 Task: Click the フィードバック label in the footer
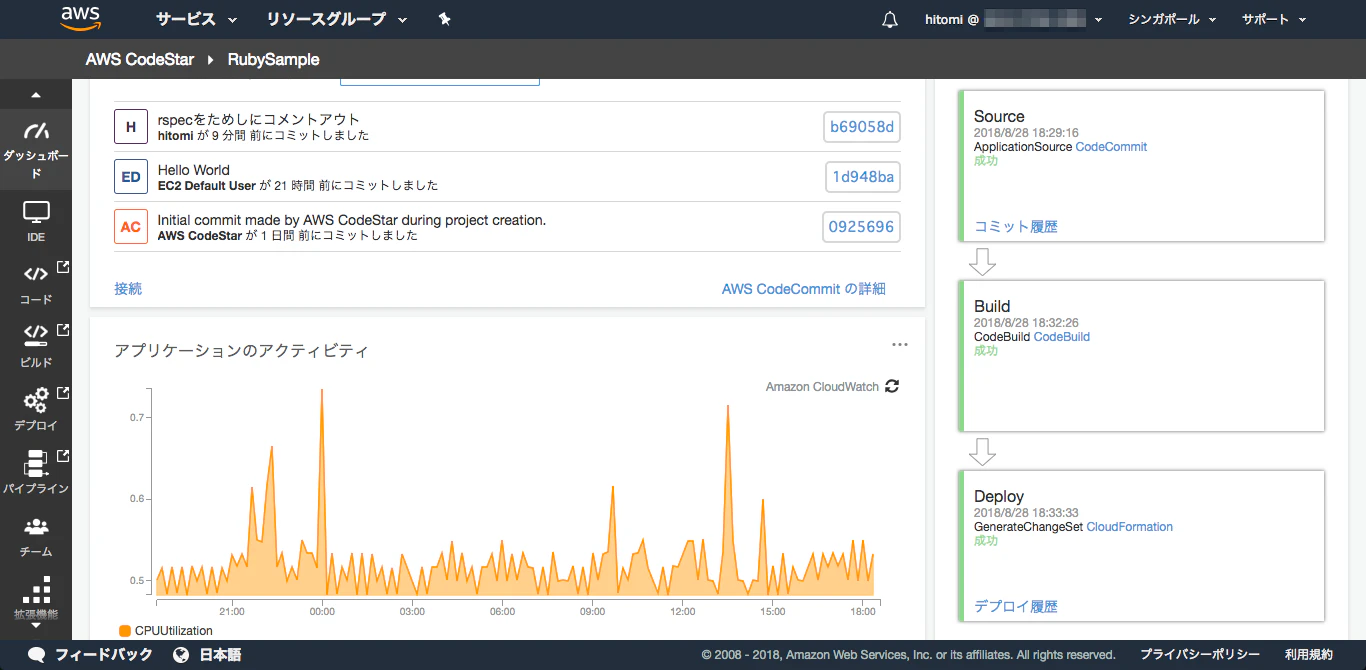(x=104, y=655)
